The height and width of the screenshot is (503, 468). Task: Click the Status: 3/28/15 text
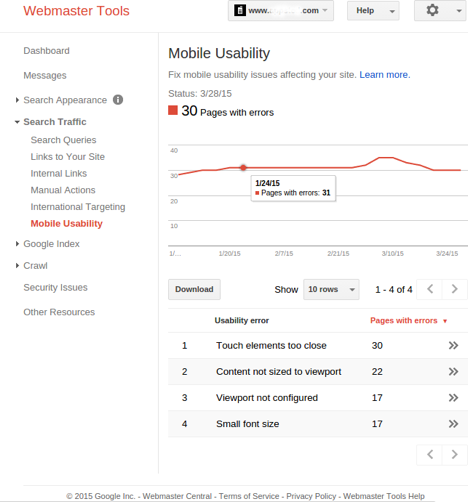[x=200, y=94]
